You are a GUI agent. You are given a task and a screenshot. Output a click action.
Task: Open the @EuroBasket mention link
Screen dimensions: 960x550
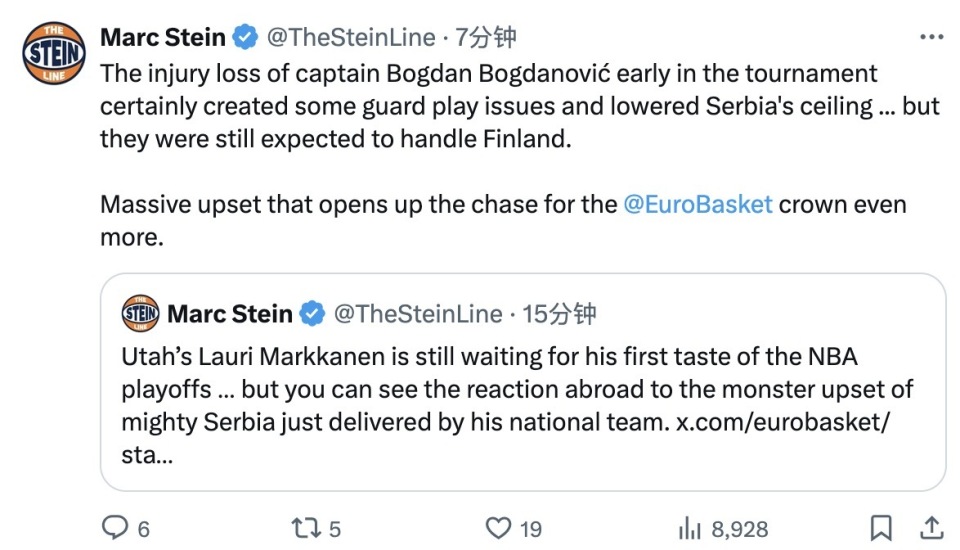point(697,205)
